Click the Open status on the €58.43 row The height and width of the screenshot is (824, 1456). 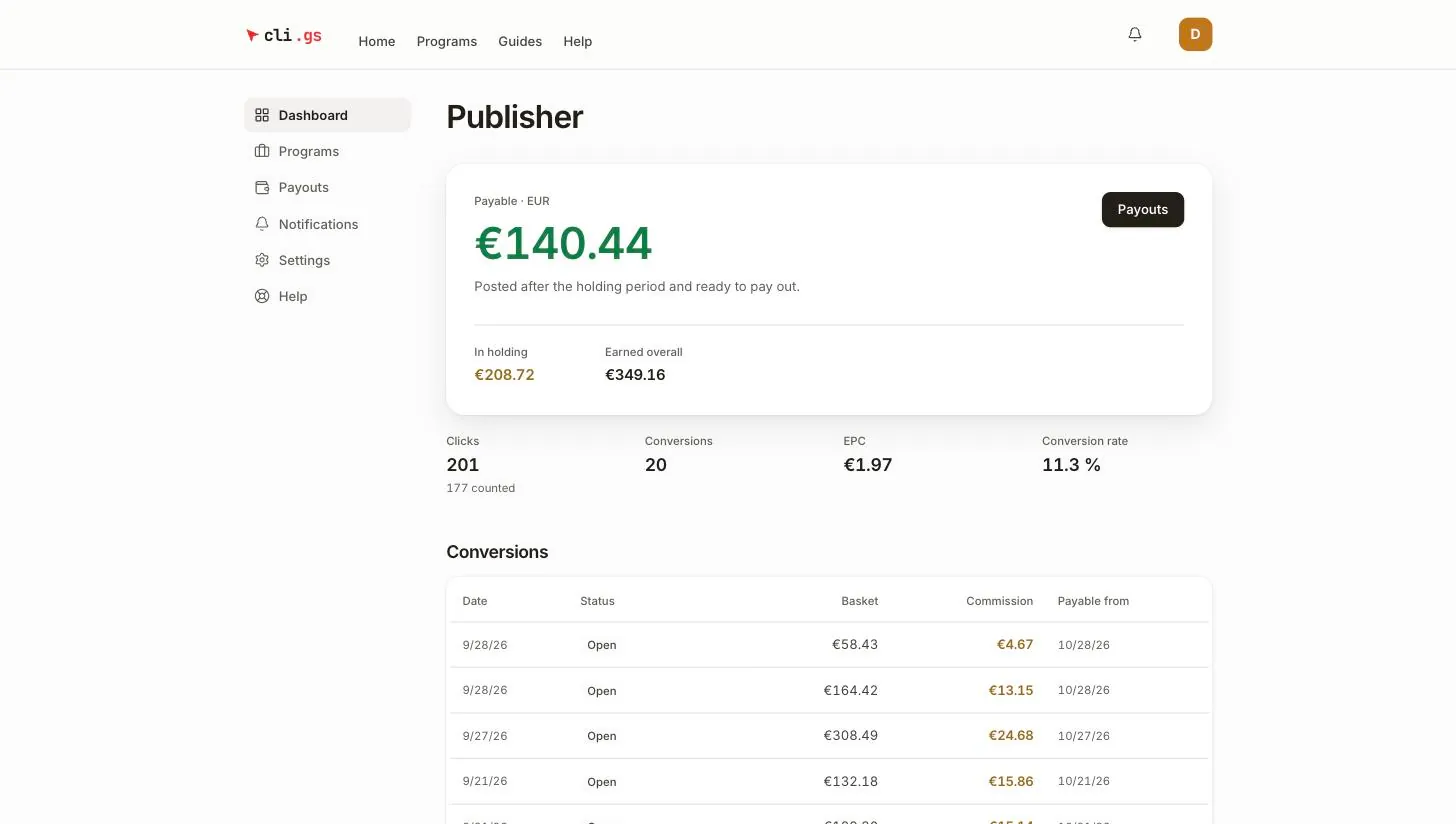click(x=602, y=645)
